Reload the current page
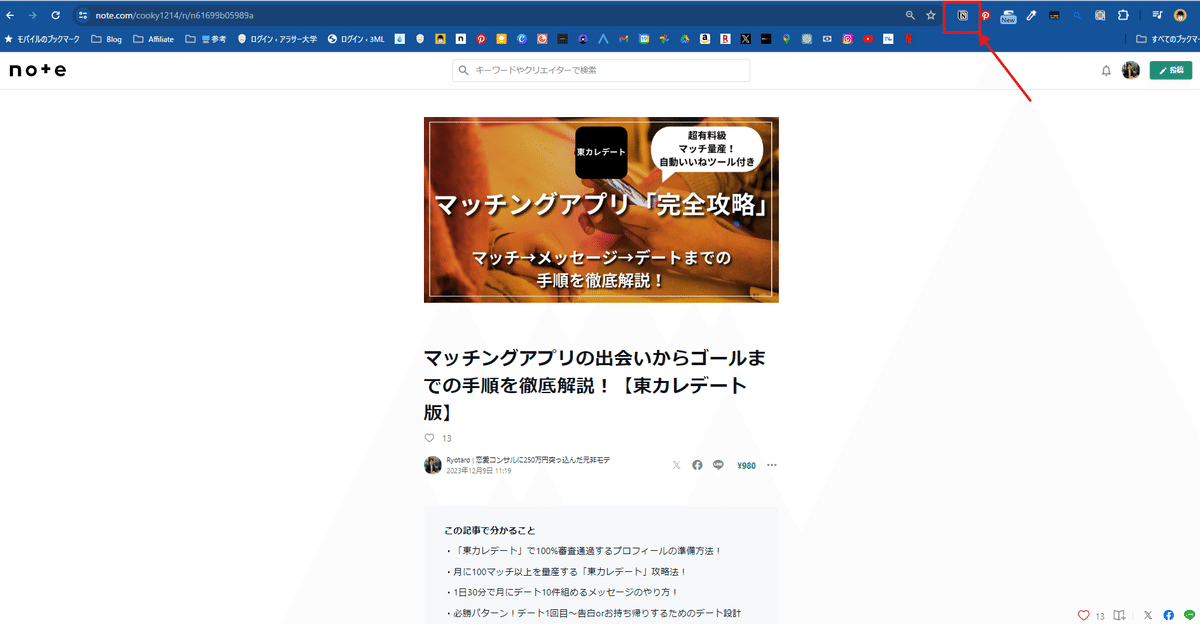The height and width of the screenshot is (624, 1200). (x=55, y=16)
